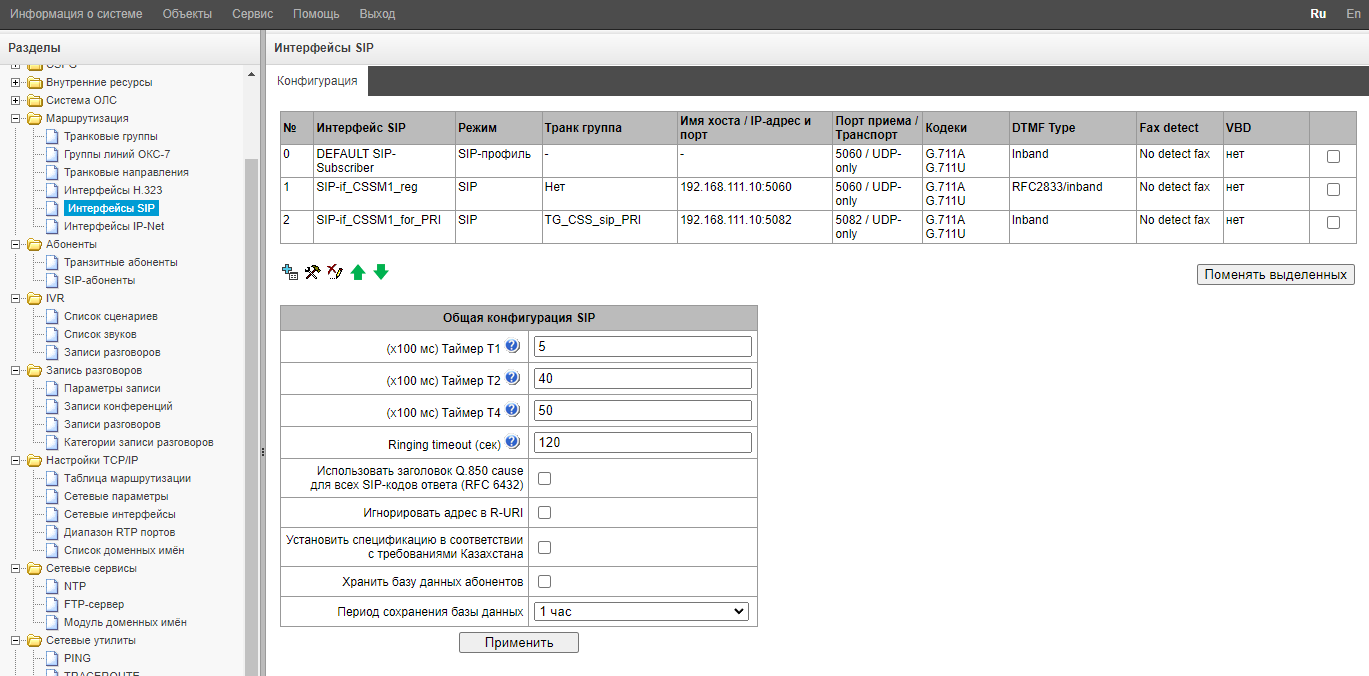This screenshot has height=676, width=1369.
Task: Collapse the Запись разговоров tree node
Action: point(15,370)
